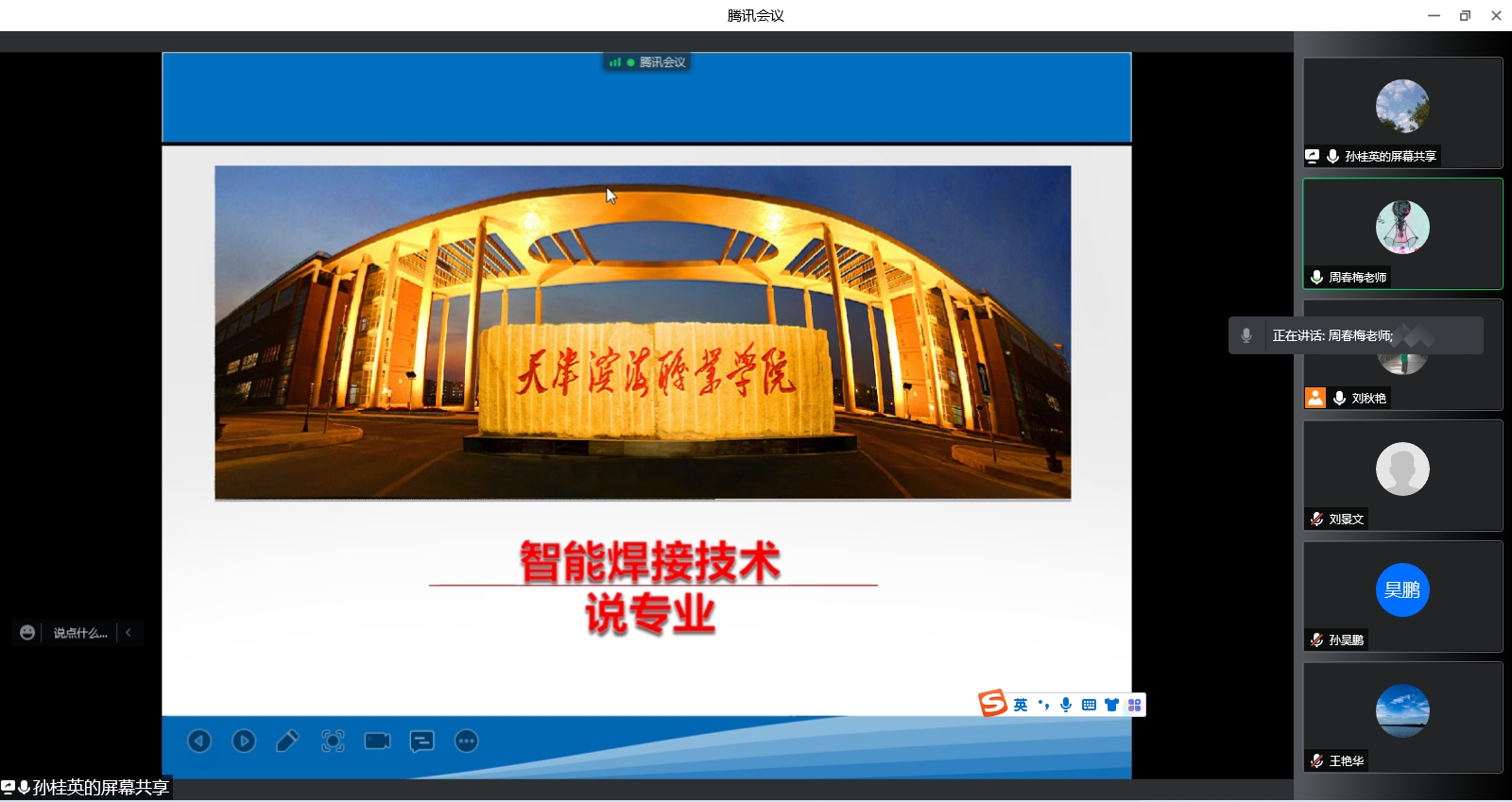This screenshot has height=802, width=1512.
Task: Click the 腾讯会议 signal status indicator at top
Action: click(647, 62)
